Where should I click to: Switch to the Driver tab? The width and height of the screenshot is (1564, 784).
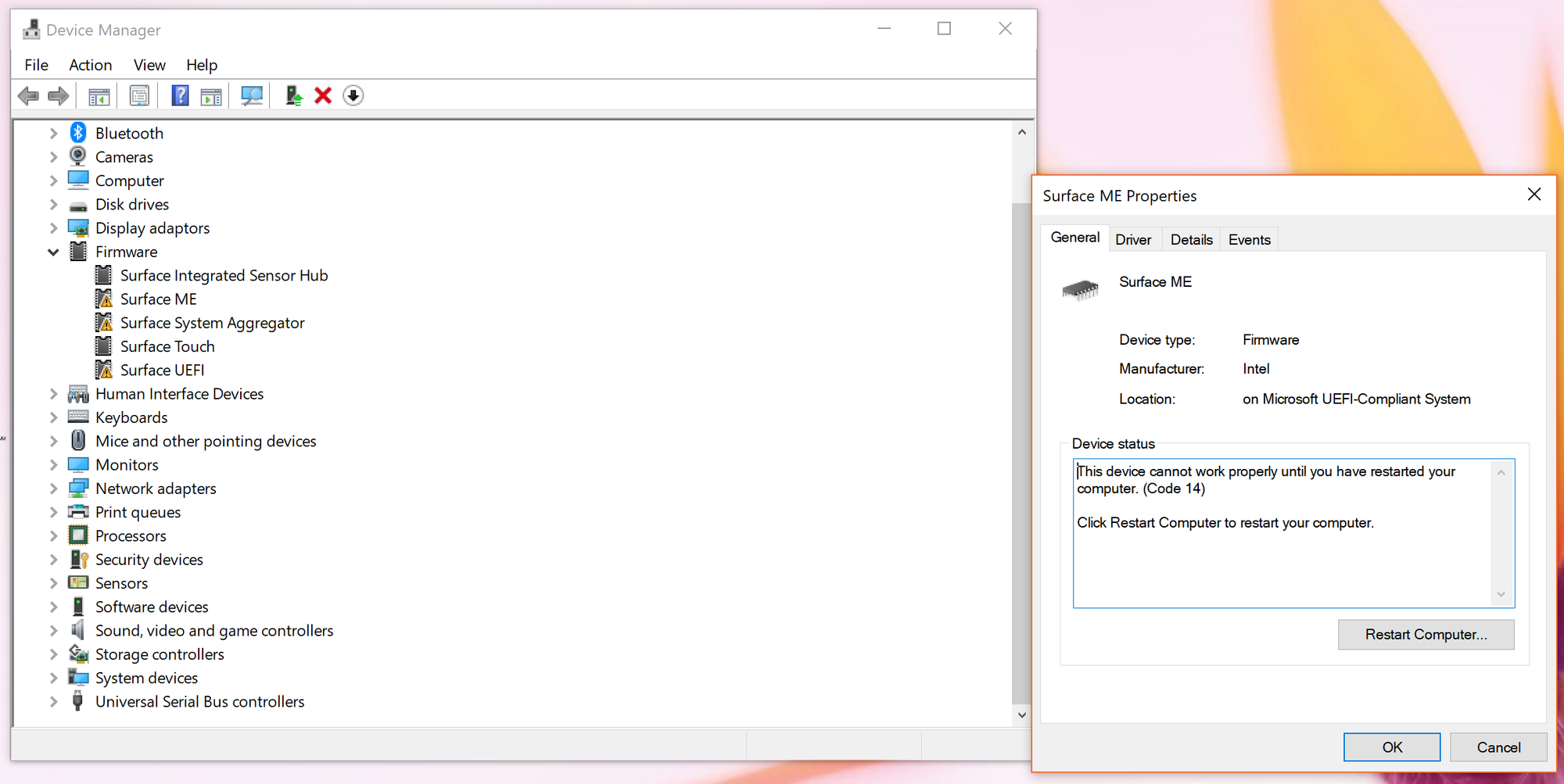[1135, 239]
